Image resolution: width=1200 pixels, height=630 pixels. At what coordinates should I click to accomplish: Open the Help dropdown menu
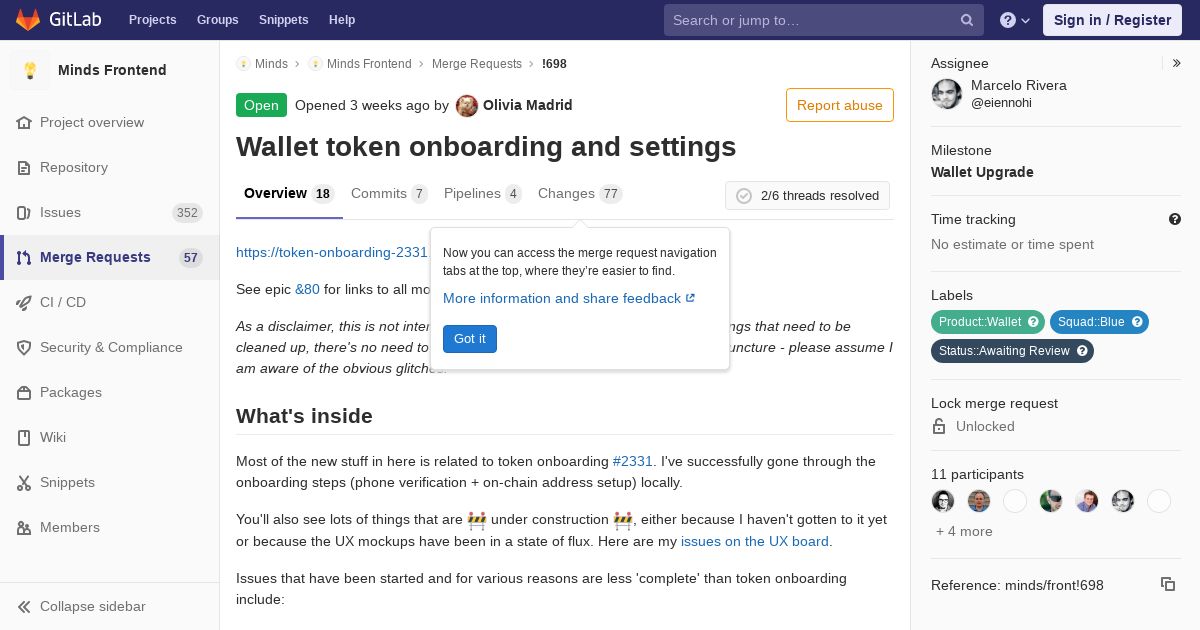pos(1015,20)
